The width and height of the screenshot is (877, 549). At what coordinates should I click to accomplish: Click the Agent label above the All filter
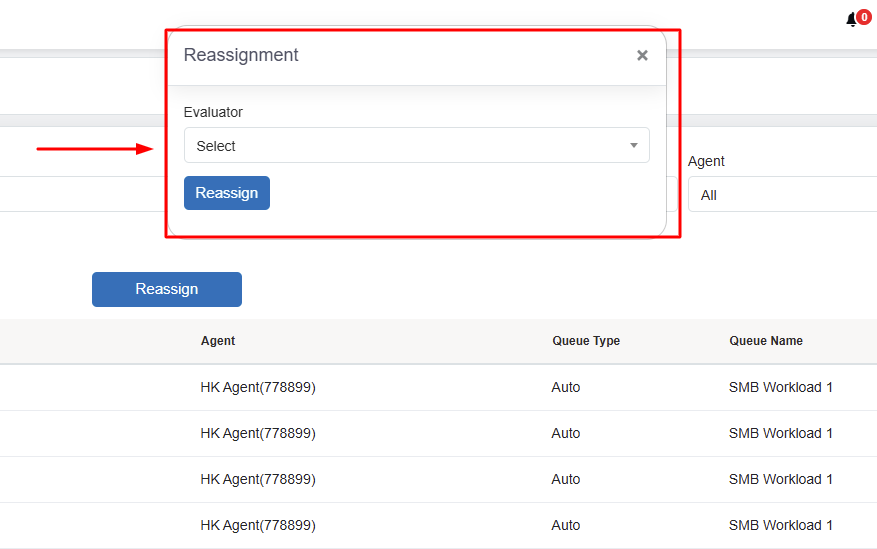(706, 161)
